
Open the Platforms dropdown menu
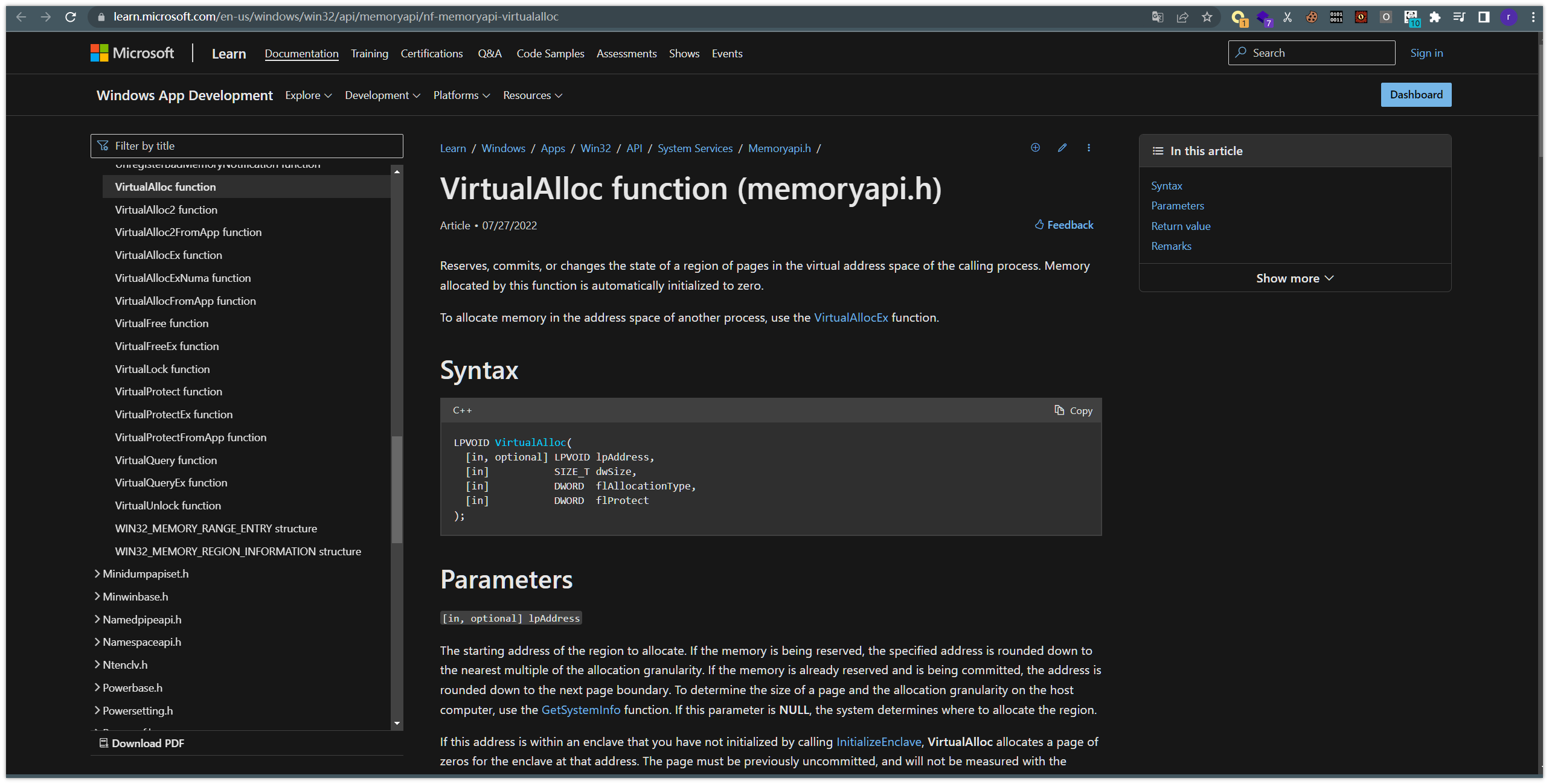tap(462, 95)
